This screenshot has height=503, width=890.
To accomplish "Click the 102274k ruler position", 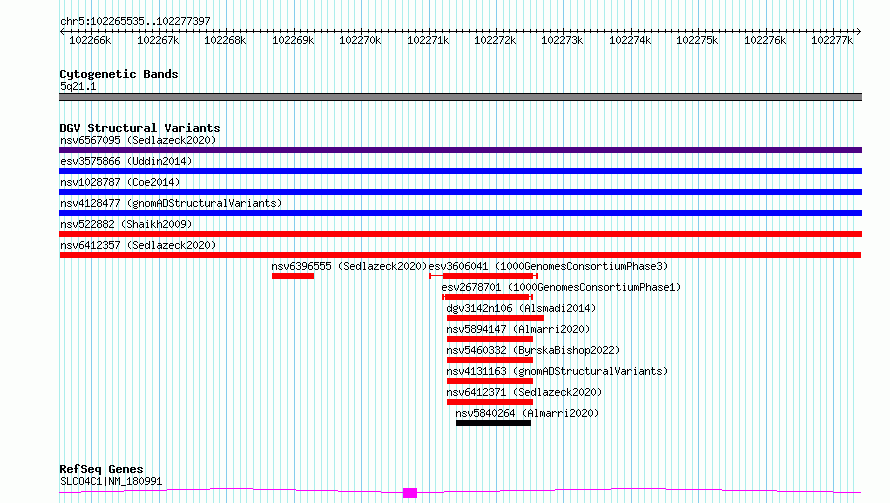I will pyautogui.click(x=630, y=40).
